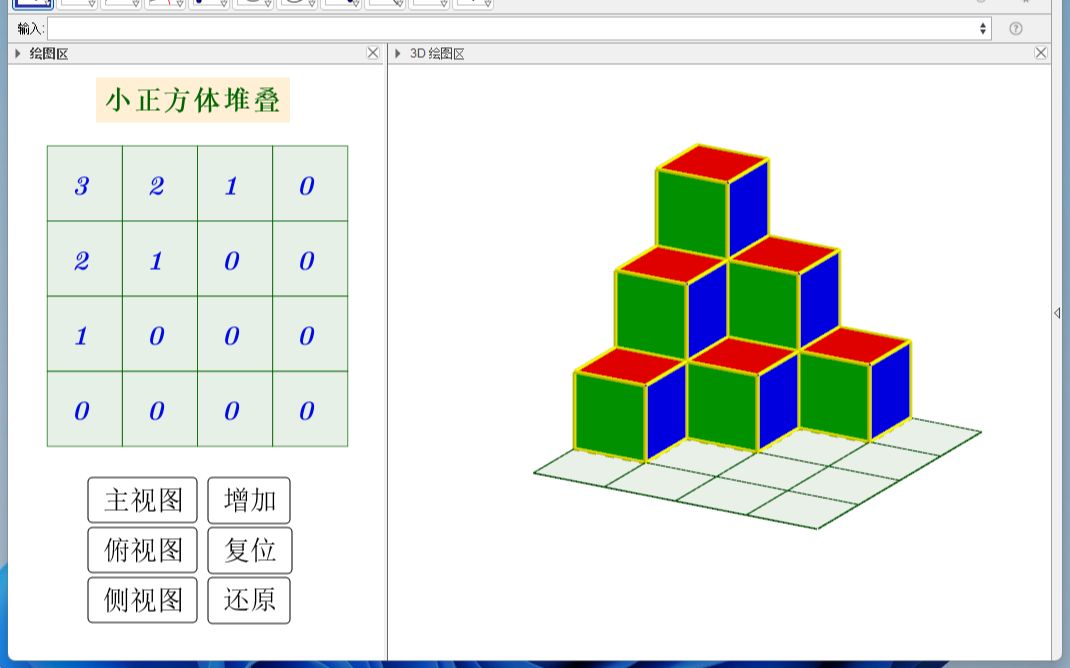Click the 2 cell in the second row
The image size is (1070, 668).
[85, 259]
